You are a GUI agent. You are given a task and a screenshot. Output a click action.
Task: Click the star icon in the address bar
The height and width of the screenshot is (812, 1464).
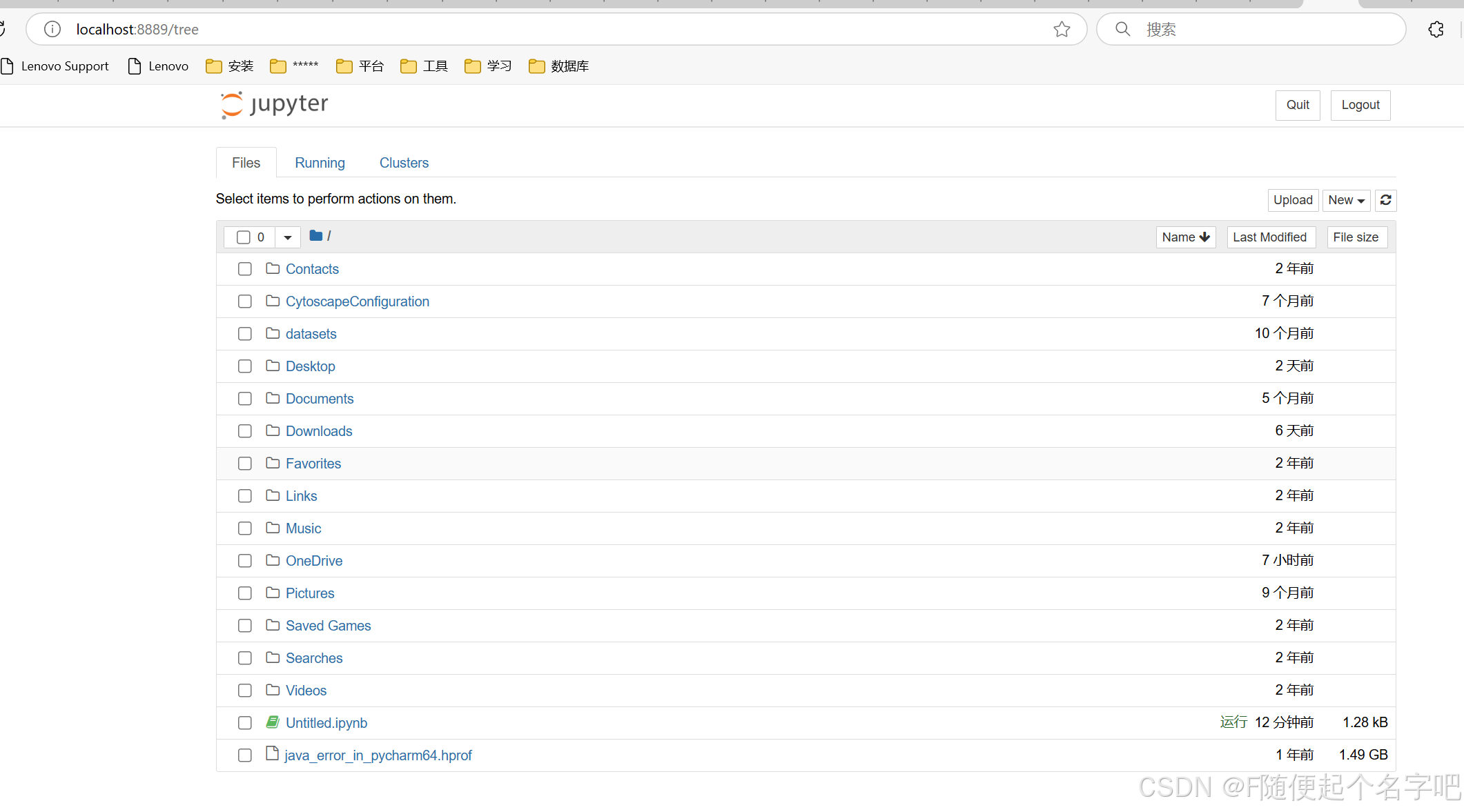[x=1062, y=29]
